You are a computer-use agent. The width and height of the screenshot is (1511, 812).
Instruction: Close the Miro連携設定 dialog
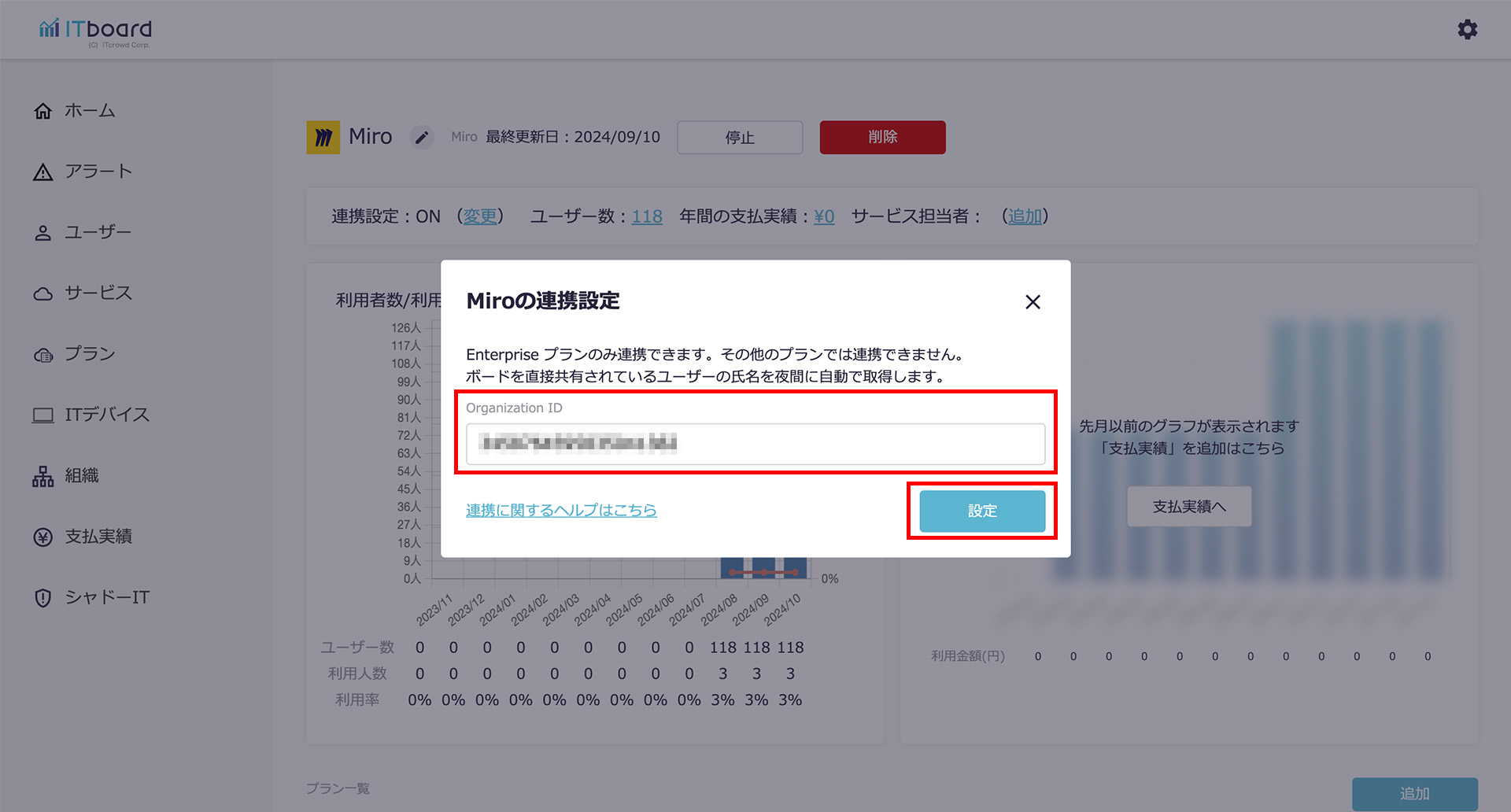1033,302
